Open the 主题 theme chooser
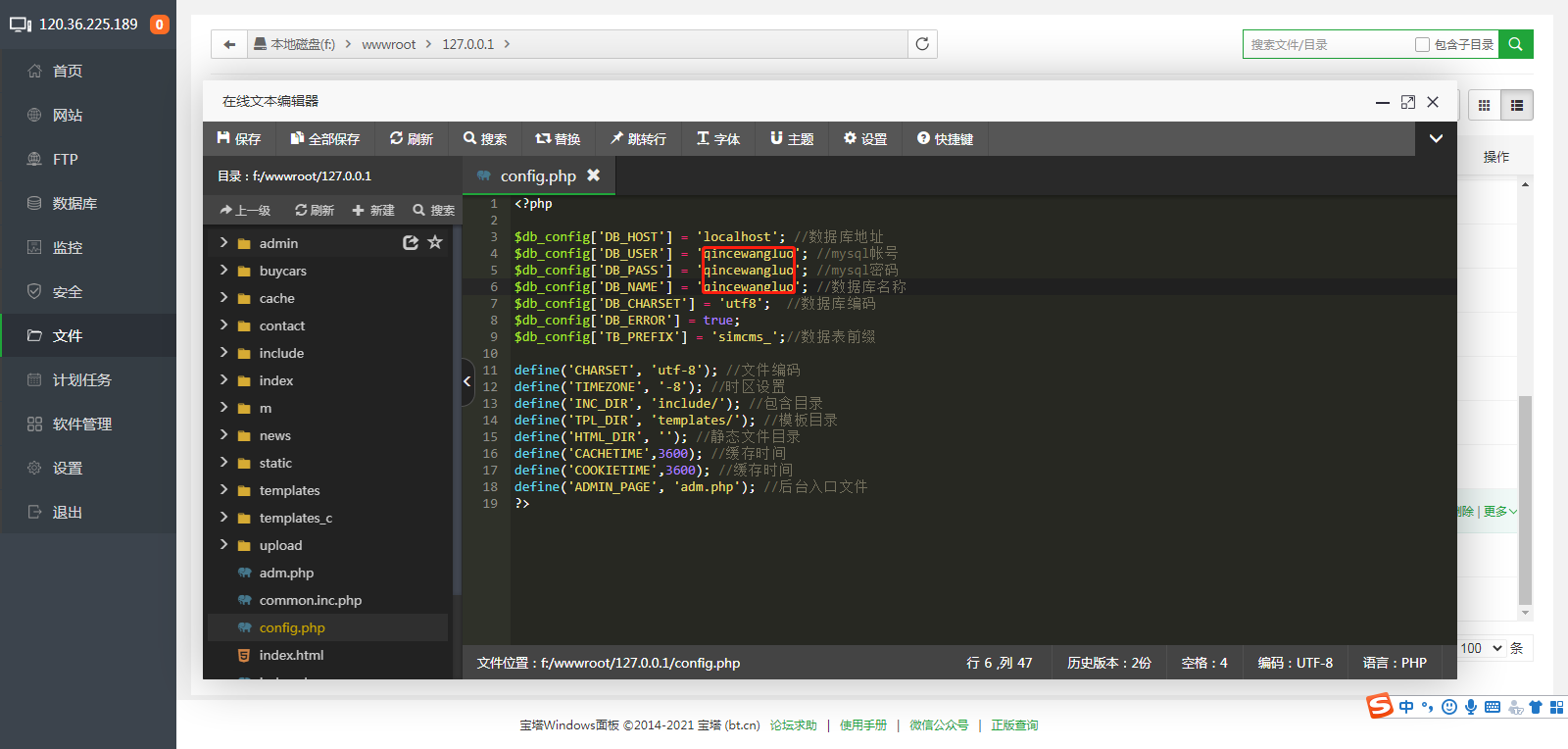Screen dimensions: 1568x749 pos(792,139)
